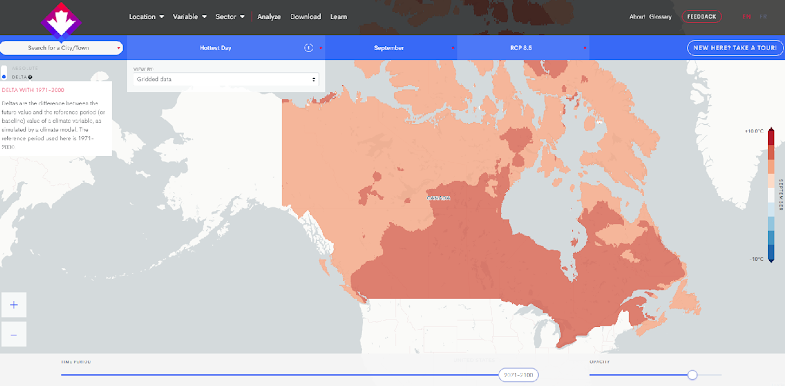Click the Delta help question-mark icon
The width and height of the screenshot is (785, 386).
click(x=30, y=77)
